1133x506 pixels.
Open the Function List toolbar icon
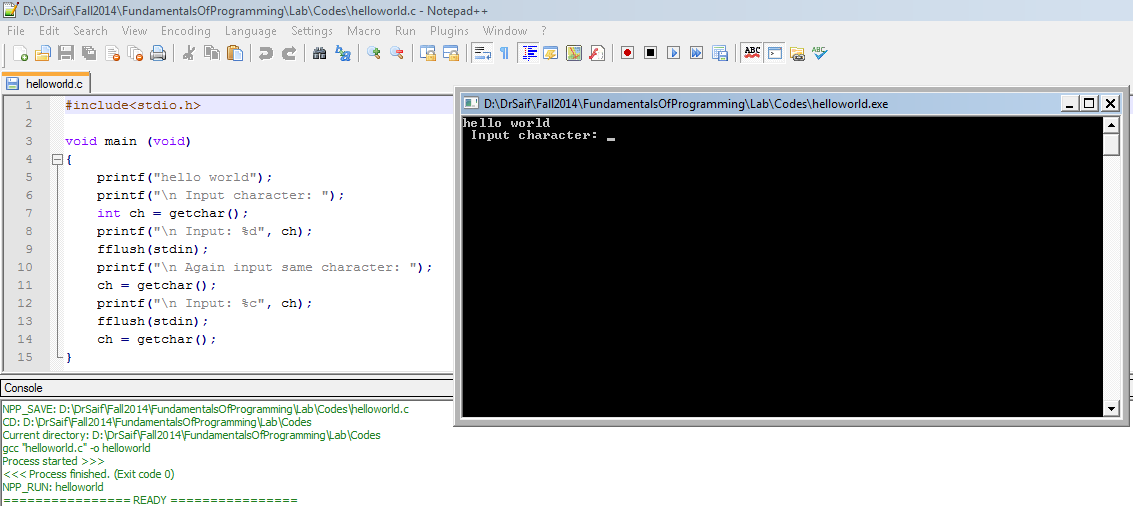click(597, 53)
